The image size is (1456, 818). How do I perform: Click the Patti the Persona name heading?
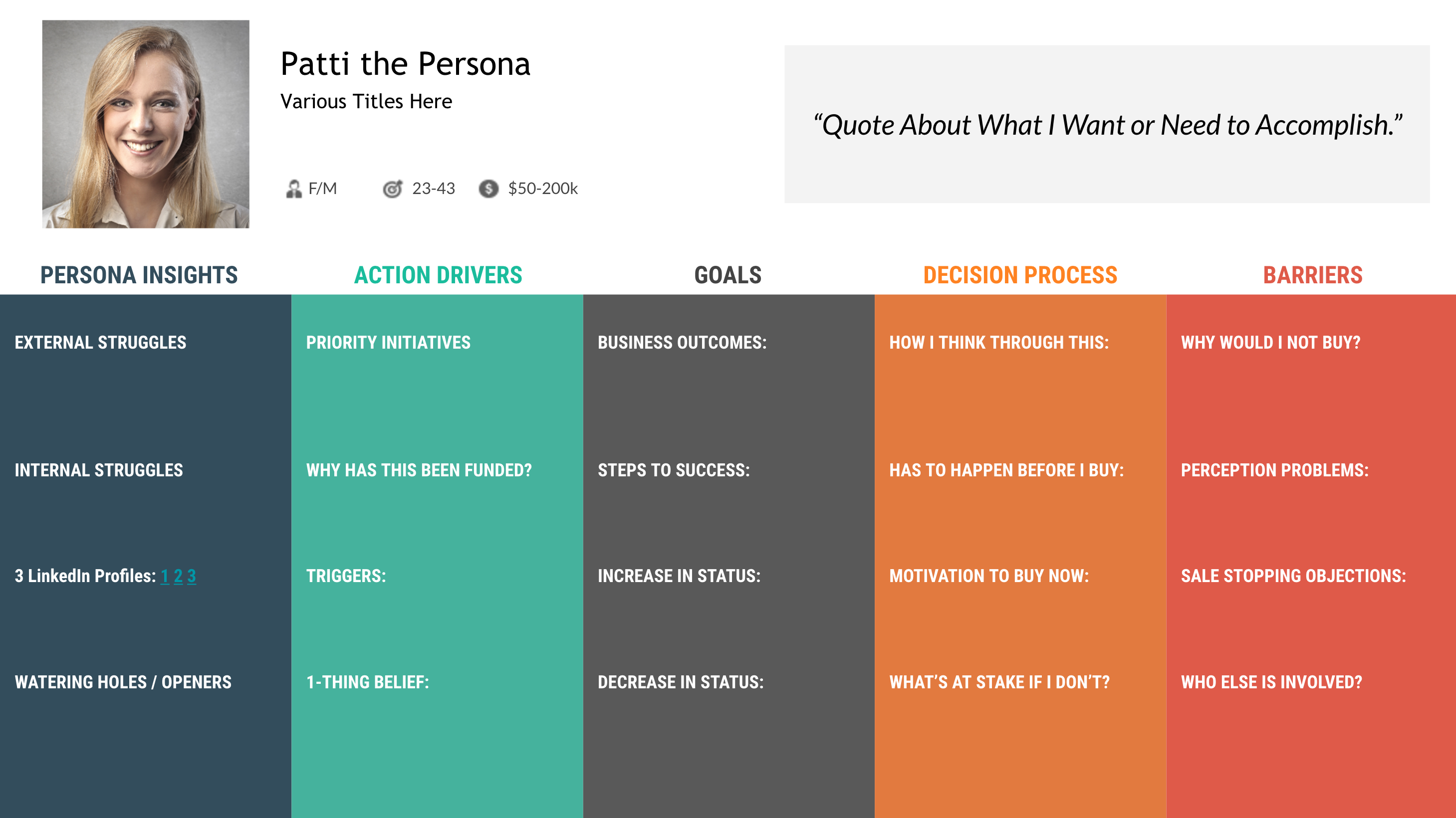click(405, 64)
